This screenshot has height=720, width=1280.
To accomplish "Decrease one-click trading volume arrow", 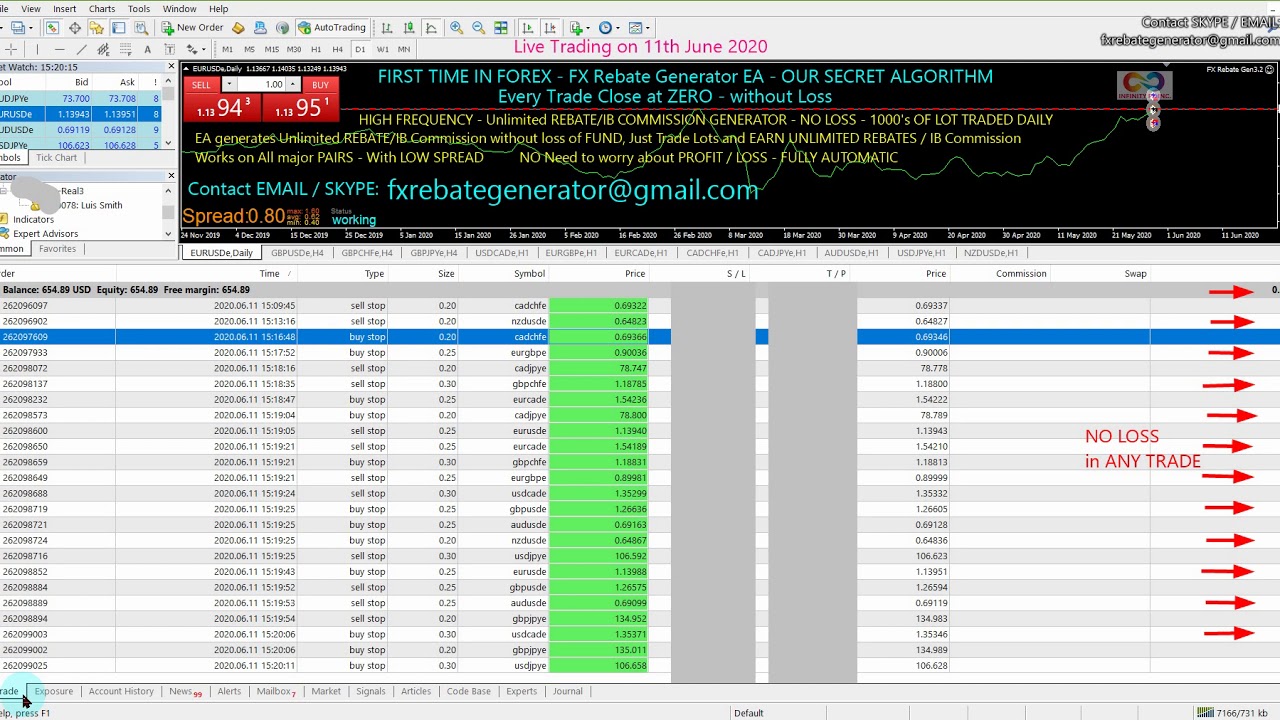I will (229, 85).
